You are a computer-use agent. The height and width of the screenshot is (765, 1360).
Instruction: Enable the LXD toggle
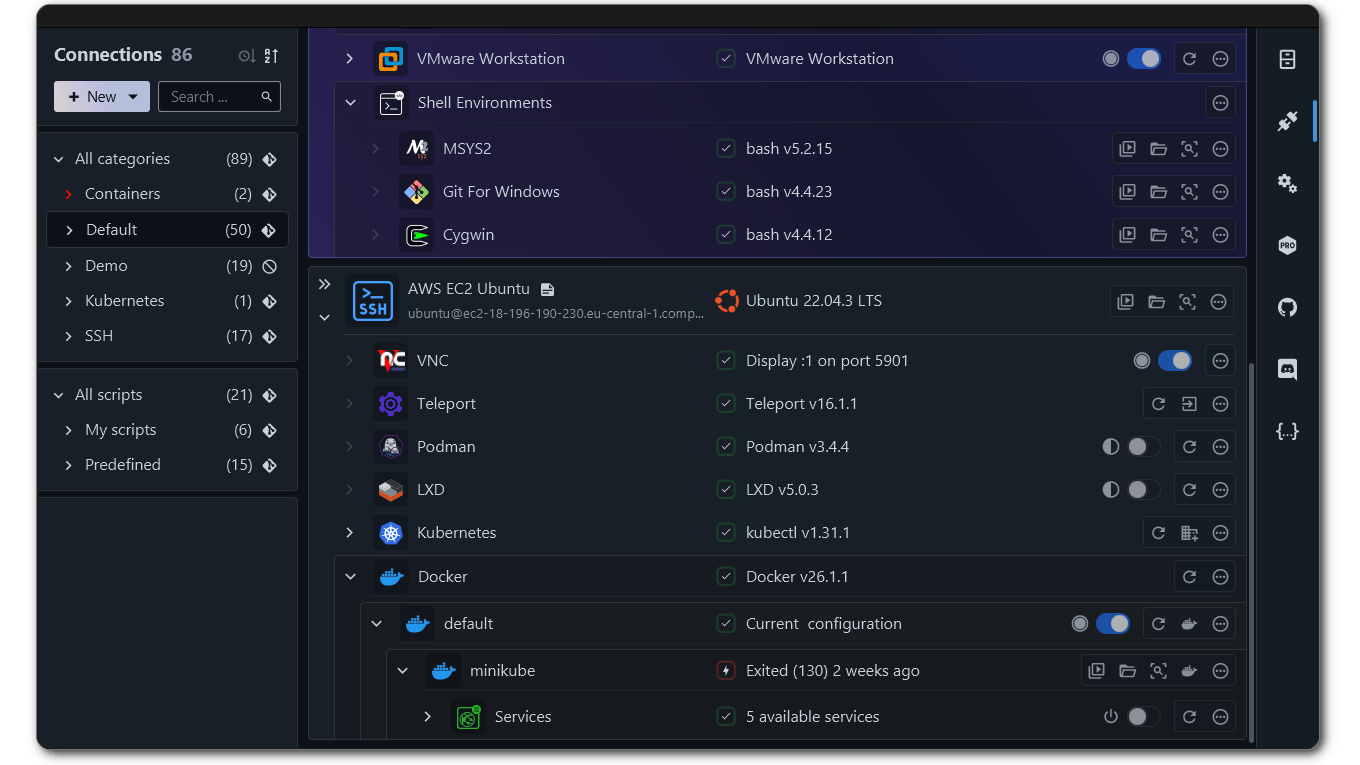click(1144, 490)
